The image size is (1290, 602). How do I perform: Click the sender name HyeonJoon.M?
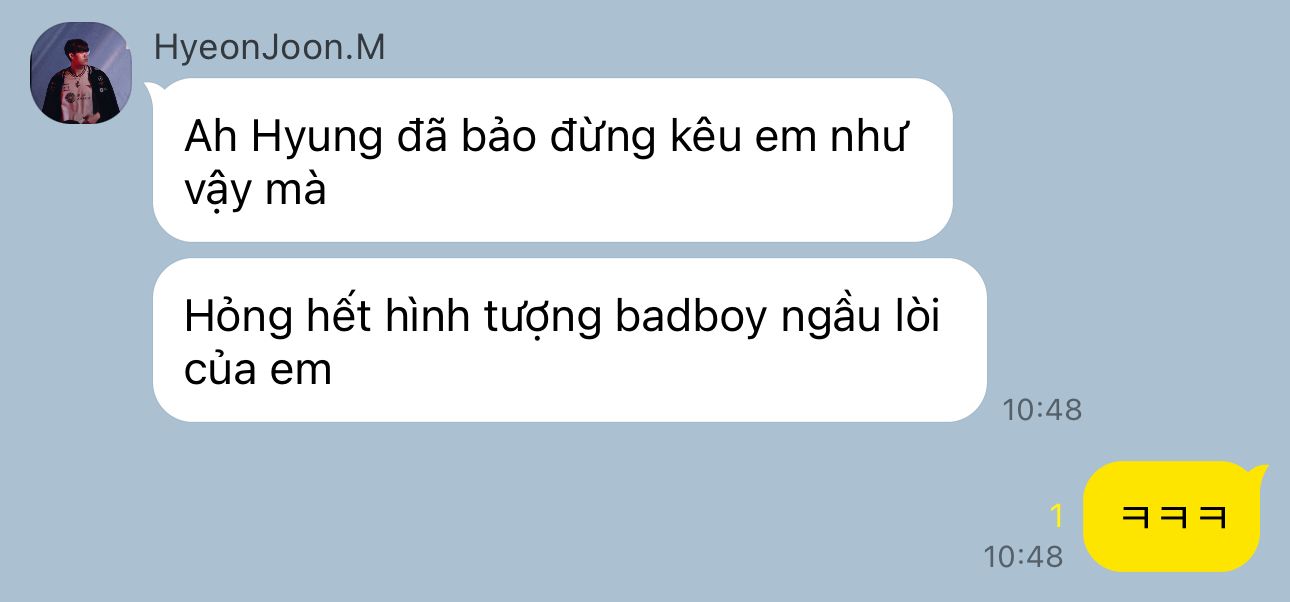269,48
